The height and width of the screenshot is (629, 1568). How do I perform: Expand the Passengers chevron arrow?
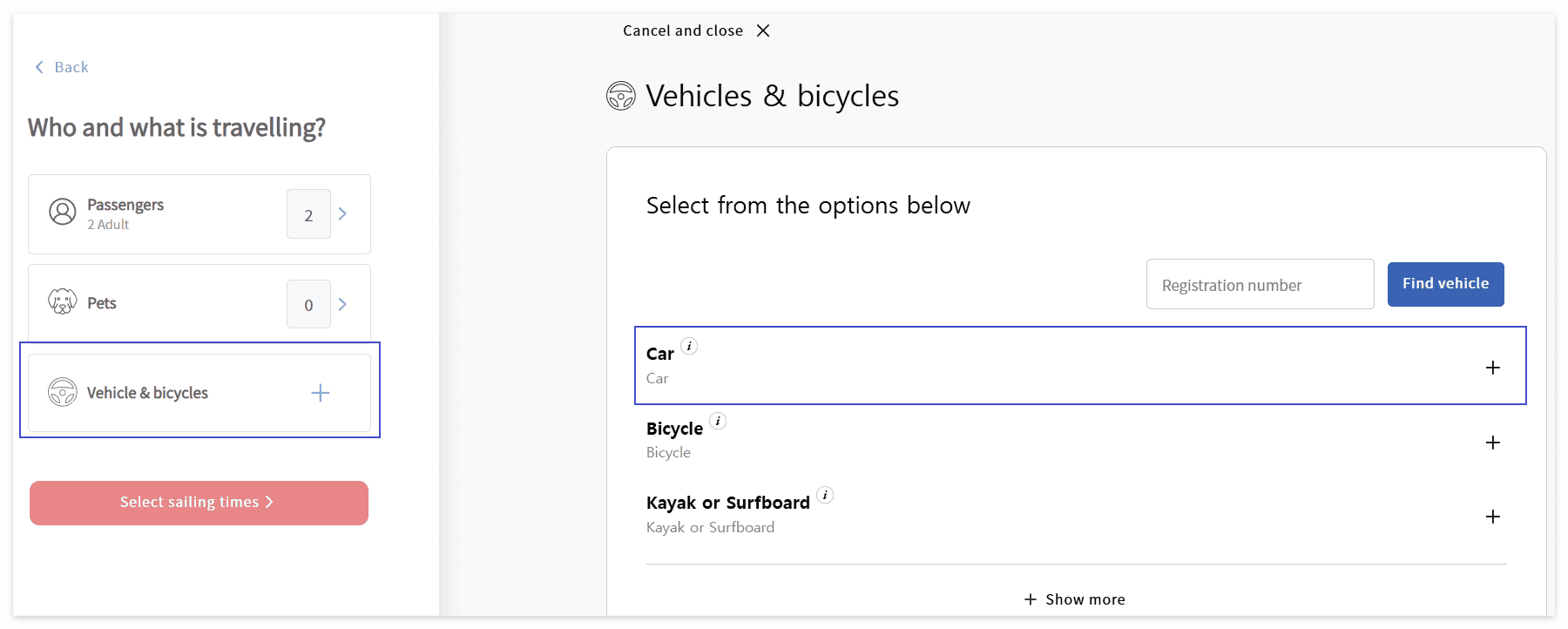343,213
